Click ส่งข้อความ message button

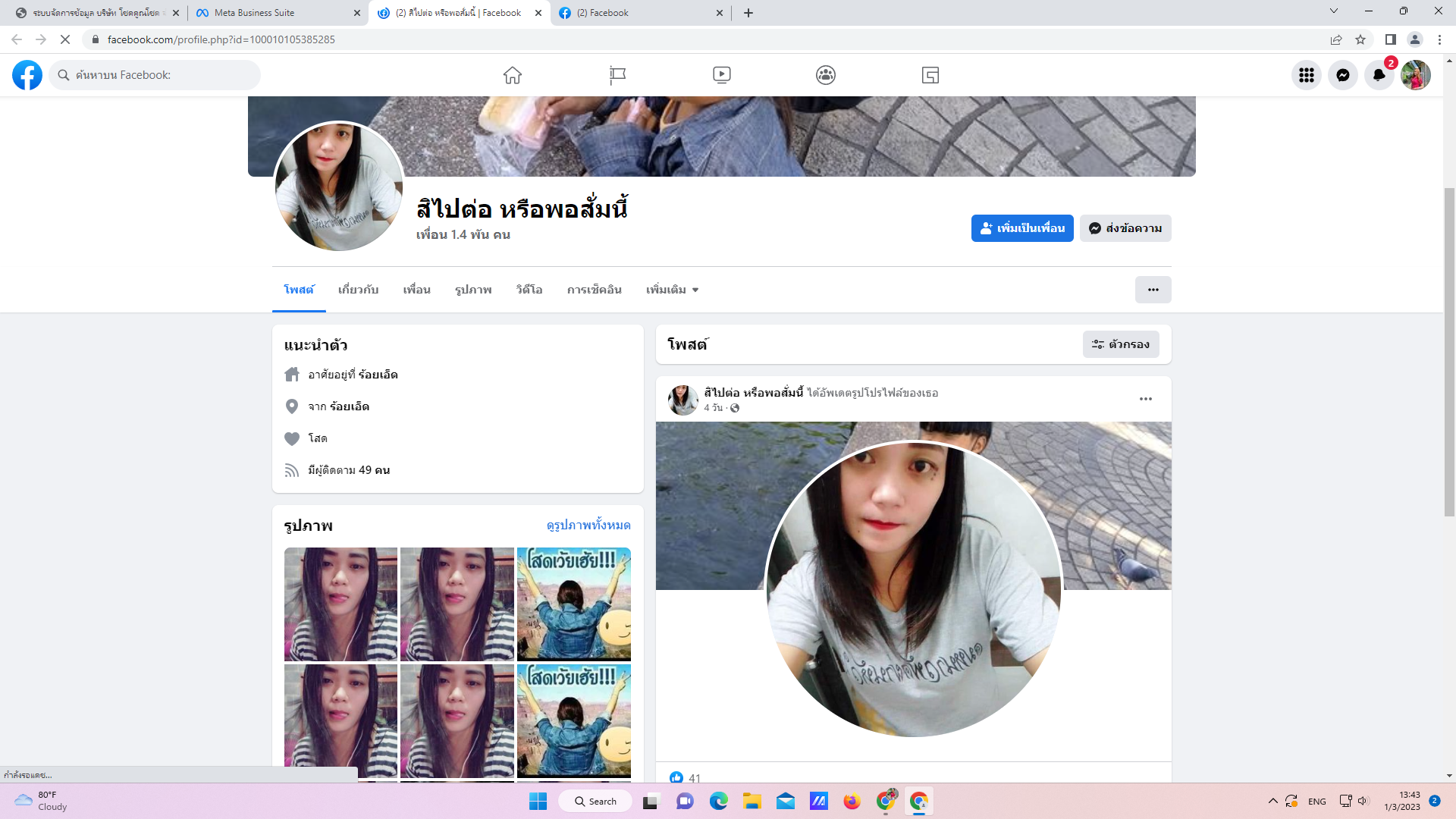pos(1125,228)
